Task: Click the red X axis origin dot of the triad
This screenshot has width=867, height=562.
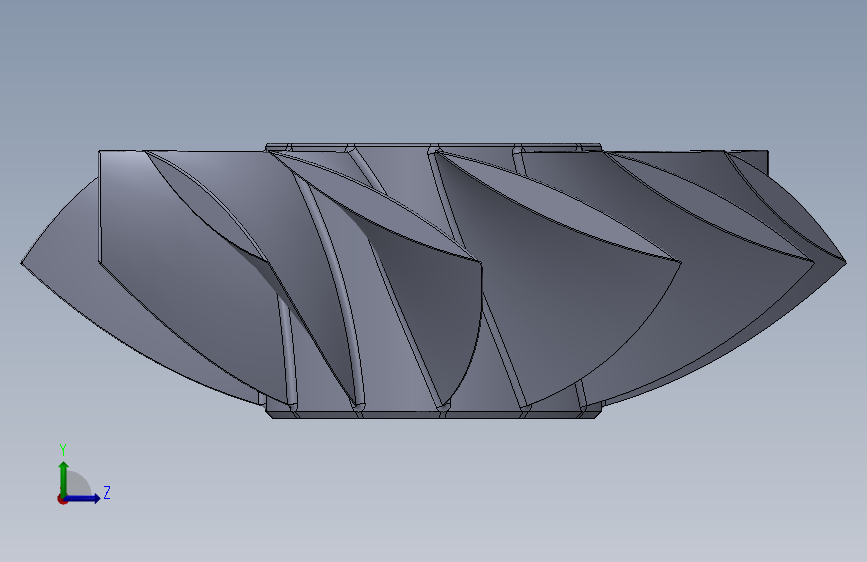Action: 62,499
